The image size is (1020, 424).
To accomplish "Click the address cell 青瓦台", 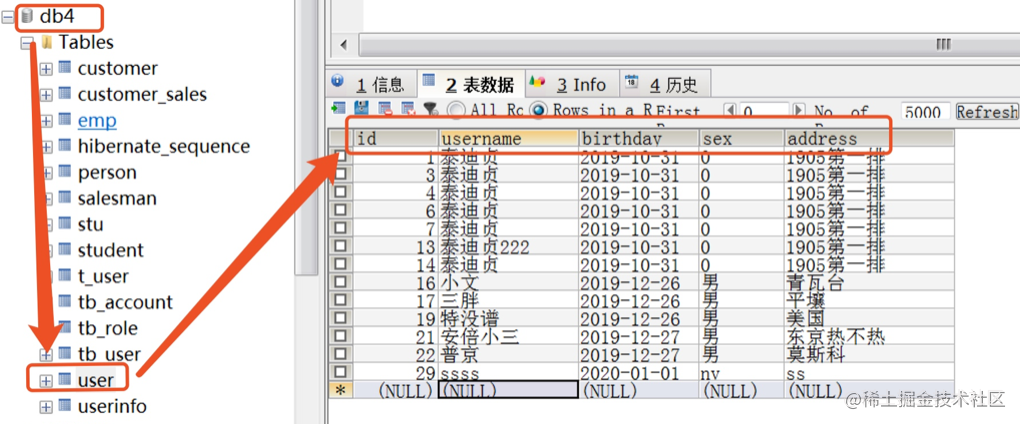I will (870, 283).
